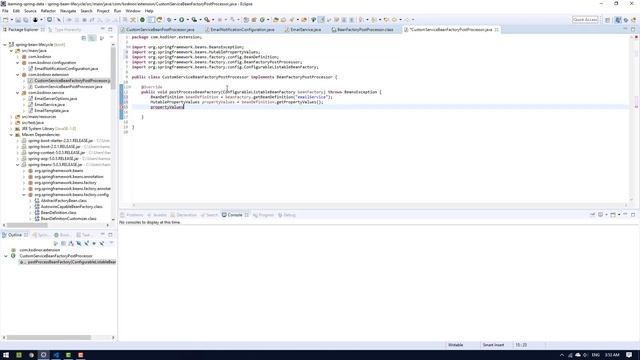Image resolution: width=640 pixels, height=360 pixels.
Task: Click Eclipse icon in Windows taskbar
Action: point(43,355)
